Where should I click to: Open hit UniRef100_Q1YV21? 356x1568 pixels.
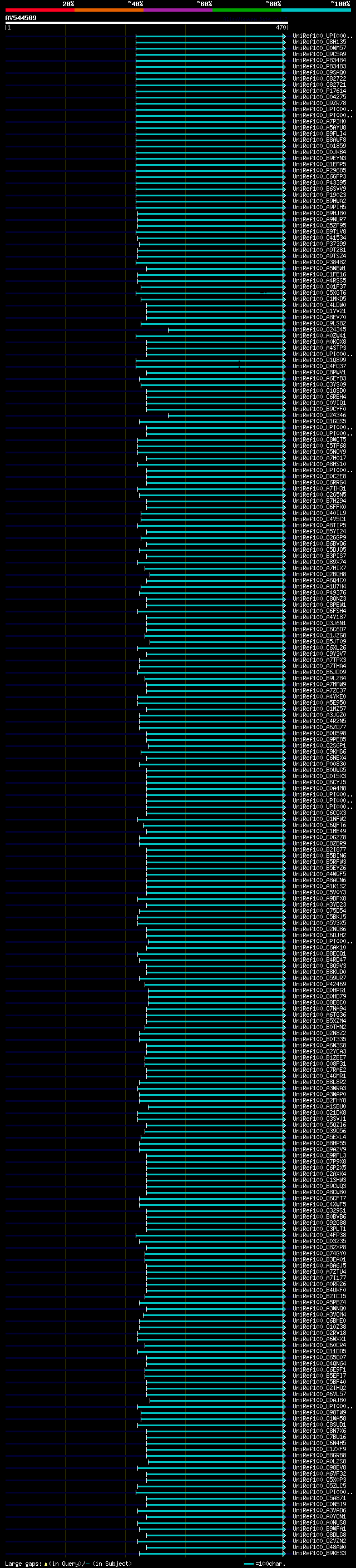click(x=319, y=311)
